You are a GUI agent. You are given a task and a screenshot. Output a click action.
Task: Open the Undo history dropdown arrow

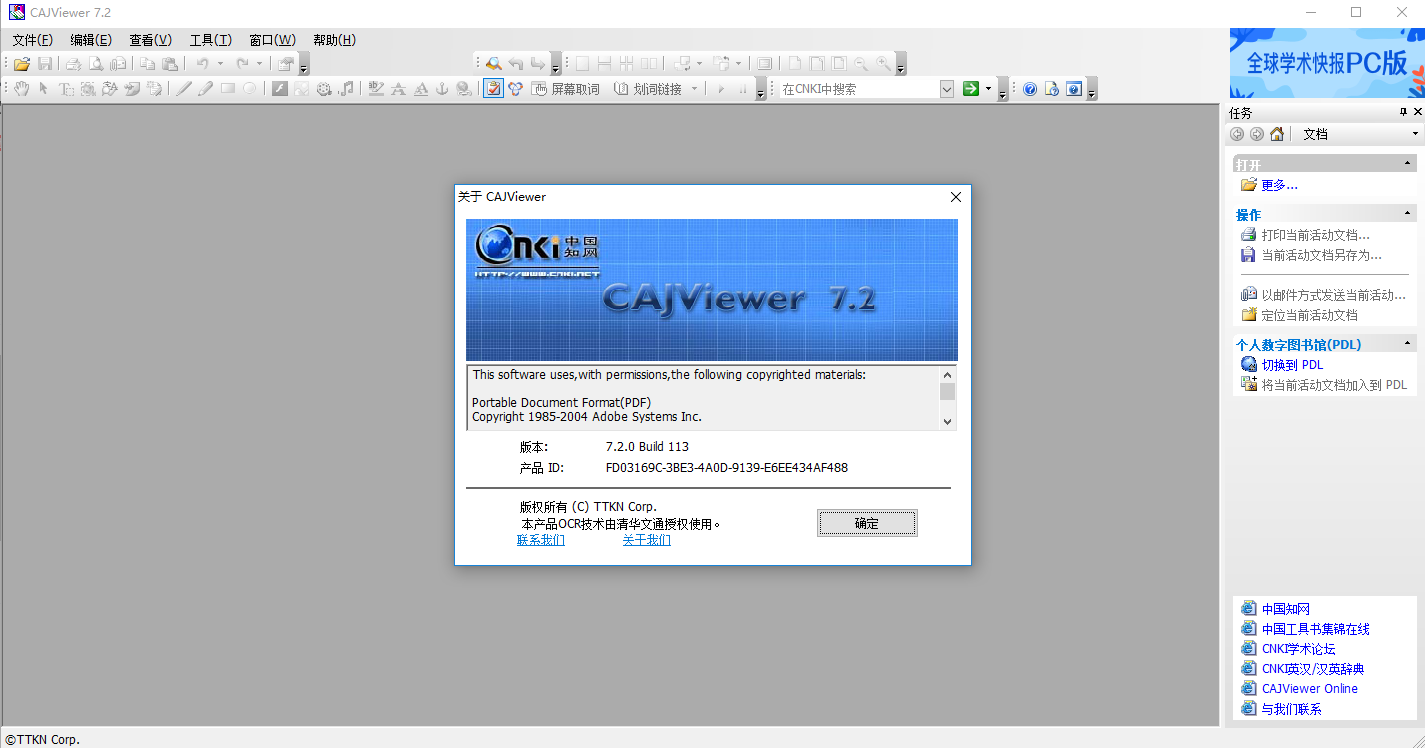click(220, 64)
